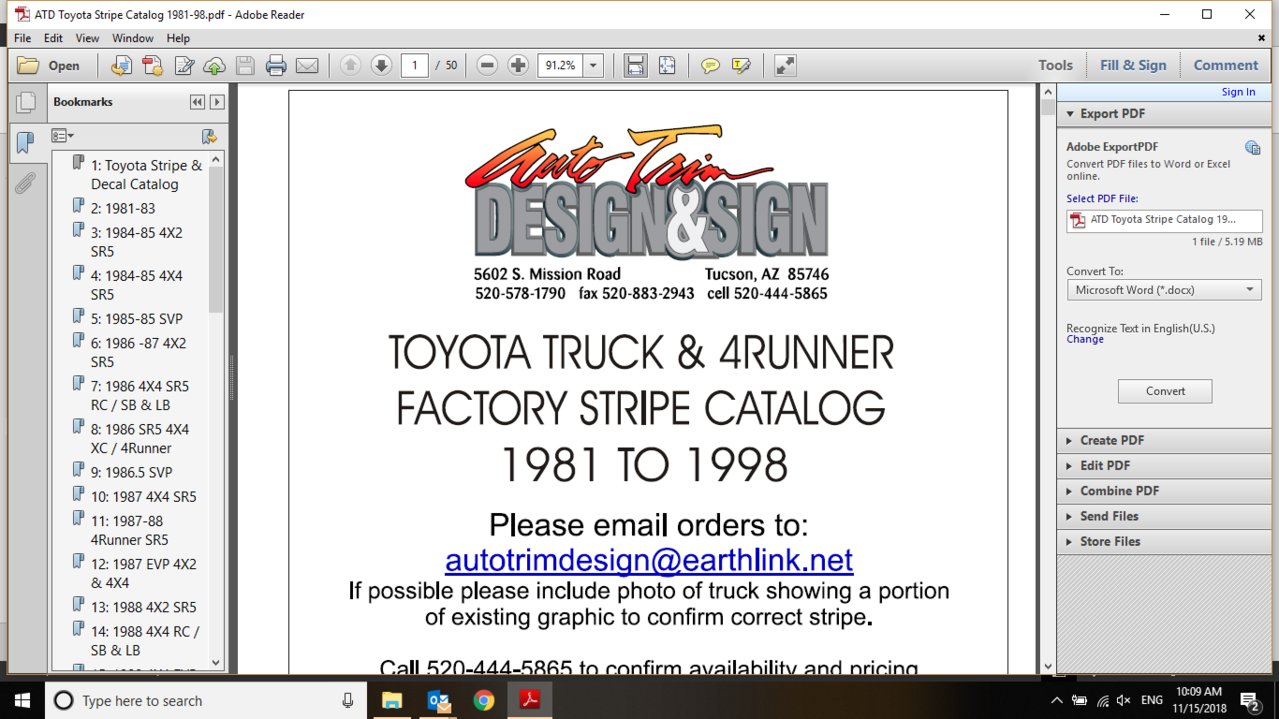Click the save-to-online-account toolbar icon
The image size is (1279, 719).
121,65
